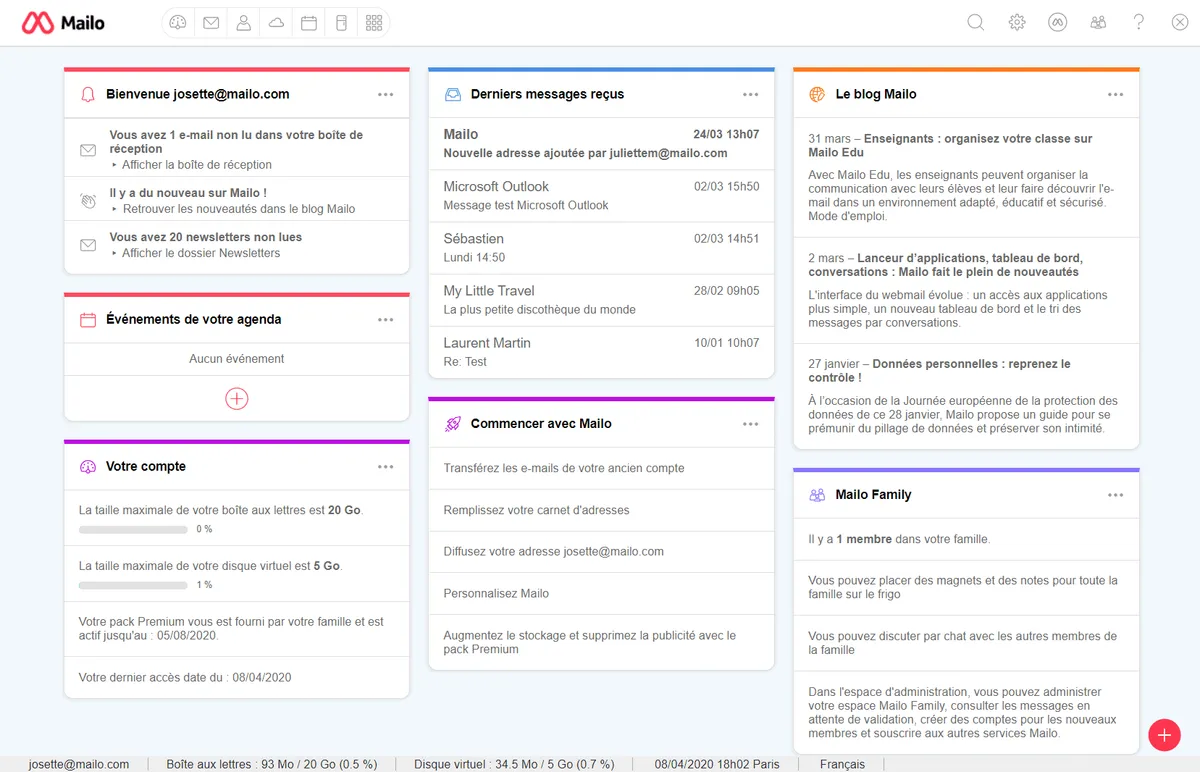Viewport: 1200px width, 772px height.
Task: Click the Mailo logo
Action: point(63,22)
